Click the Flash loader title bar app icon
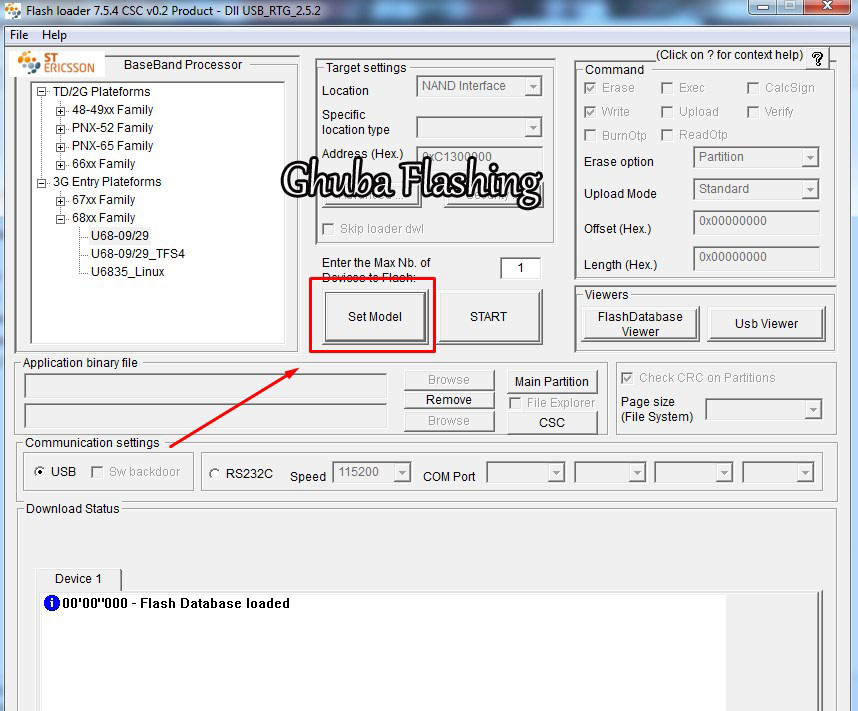The width and height of the screenshot is (858, 711). click(x=12, y=10)
